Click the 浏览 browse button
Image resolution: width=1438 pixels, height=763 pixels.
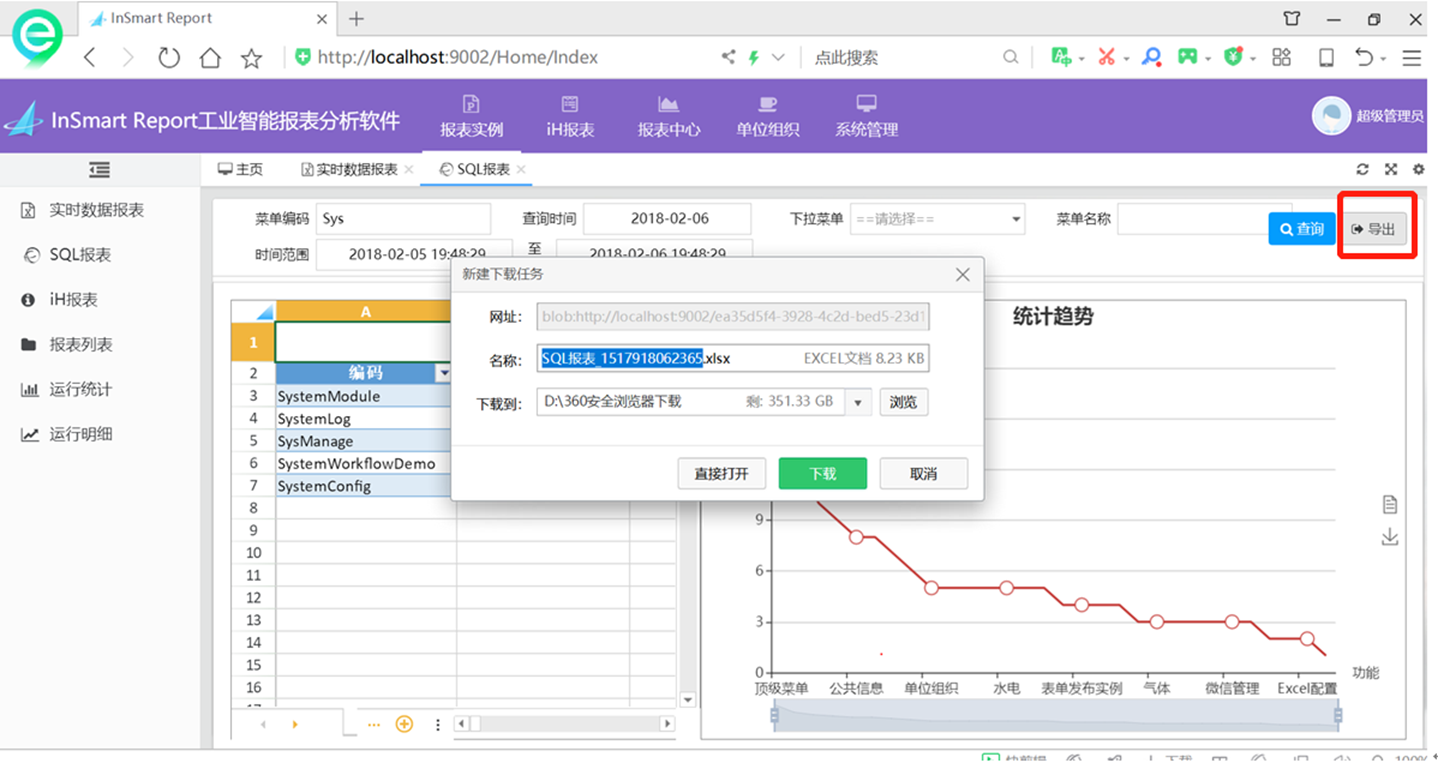(x=903, y=402)
